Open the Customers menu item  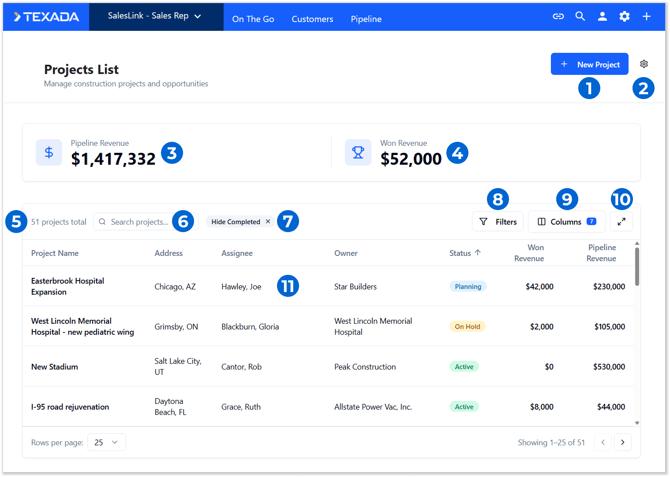click(x=312, y=19)
